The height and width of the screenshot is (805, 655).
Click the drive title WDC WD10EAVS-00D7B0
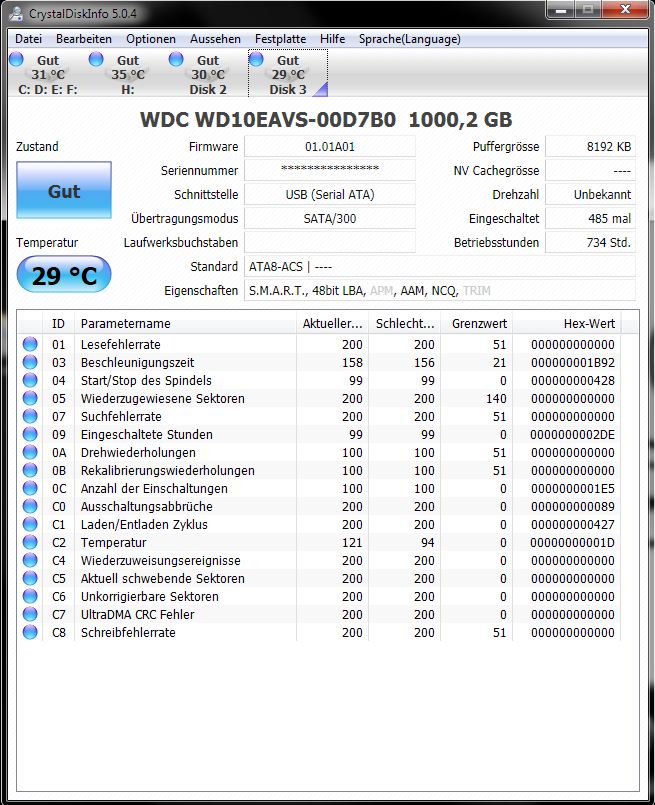point(268,120)
